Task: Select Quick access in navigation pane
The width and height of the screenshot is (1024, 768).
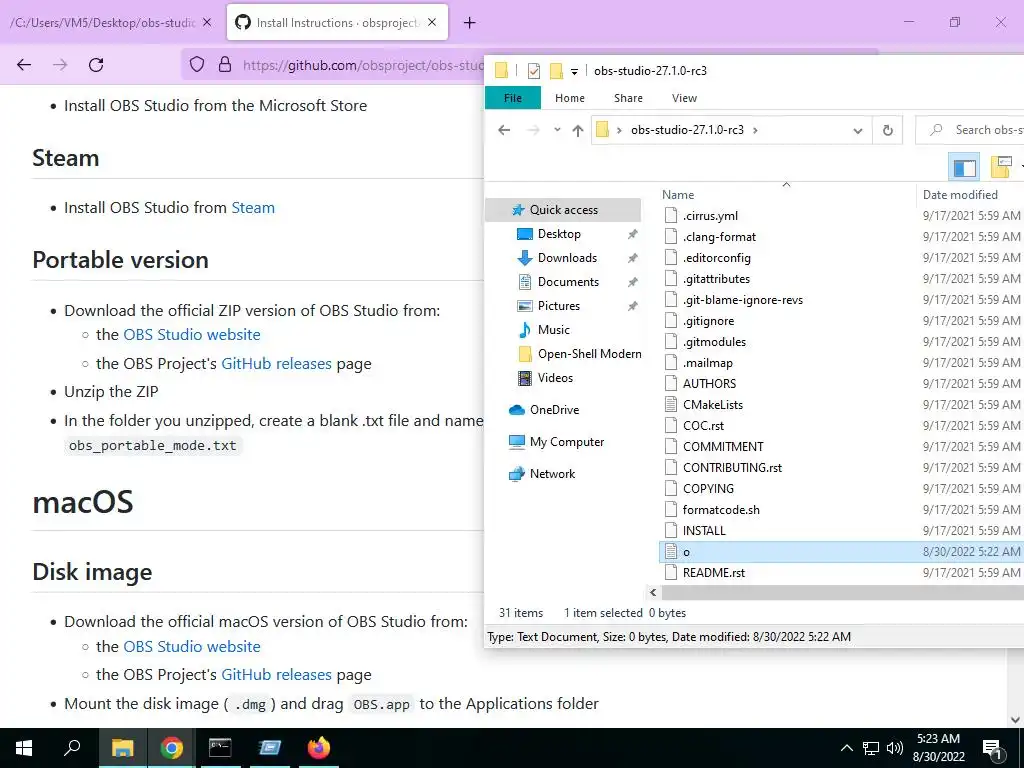Action: tap(564, 210)
